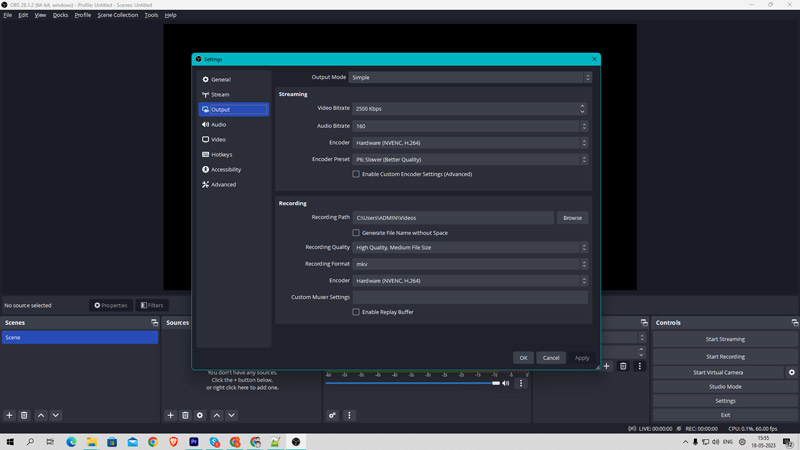Open source properties gear icon
This screenshot has height=450, width=800.
pyautogui.click(x=200, y=415)
